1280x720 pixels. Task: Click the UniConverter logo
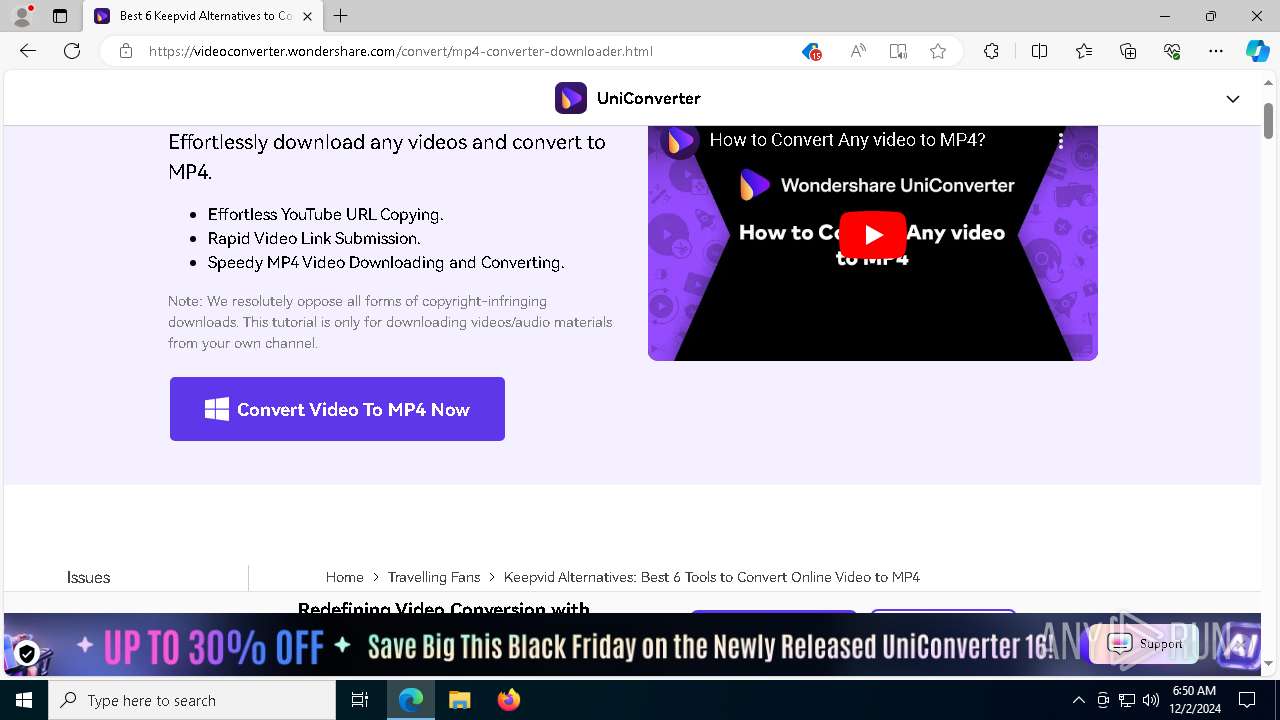click(x=628, y=98)
